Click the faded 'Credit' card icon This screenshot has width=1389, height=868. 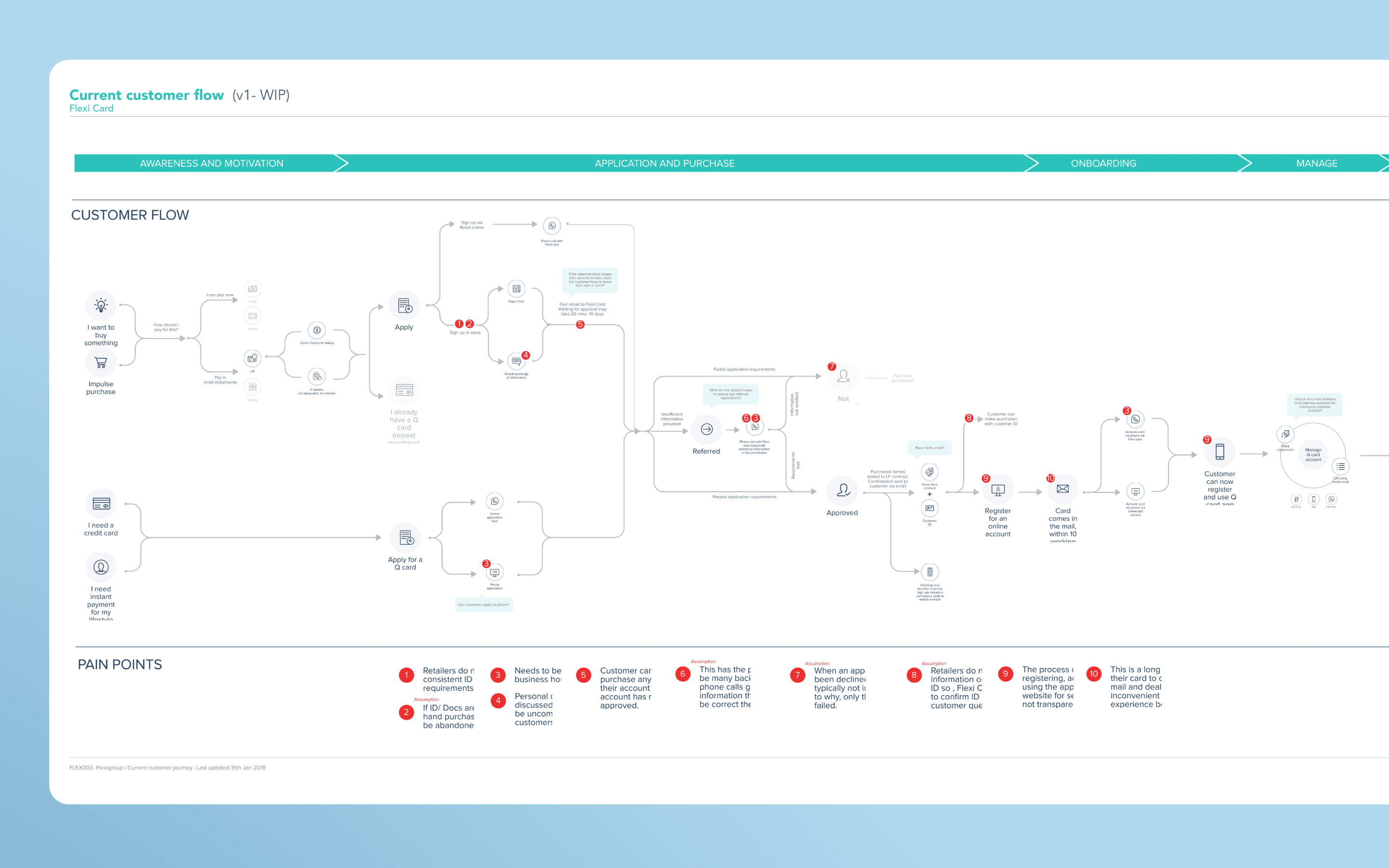tap(253, 316)
